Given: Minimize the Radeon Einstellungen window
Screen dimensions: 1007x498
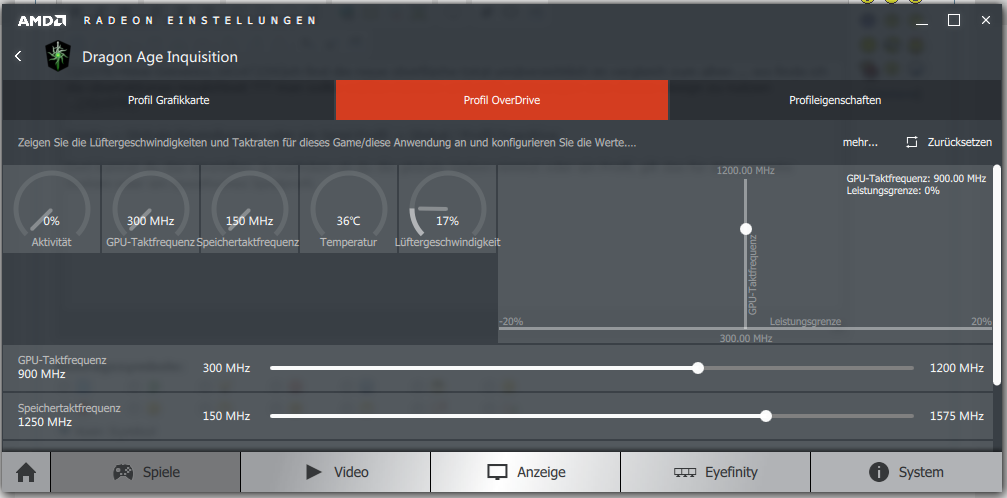Looking at the screenshot, I should click(922, 22).
